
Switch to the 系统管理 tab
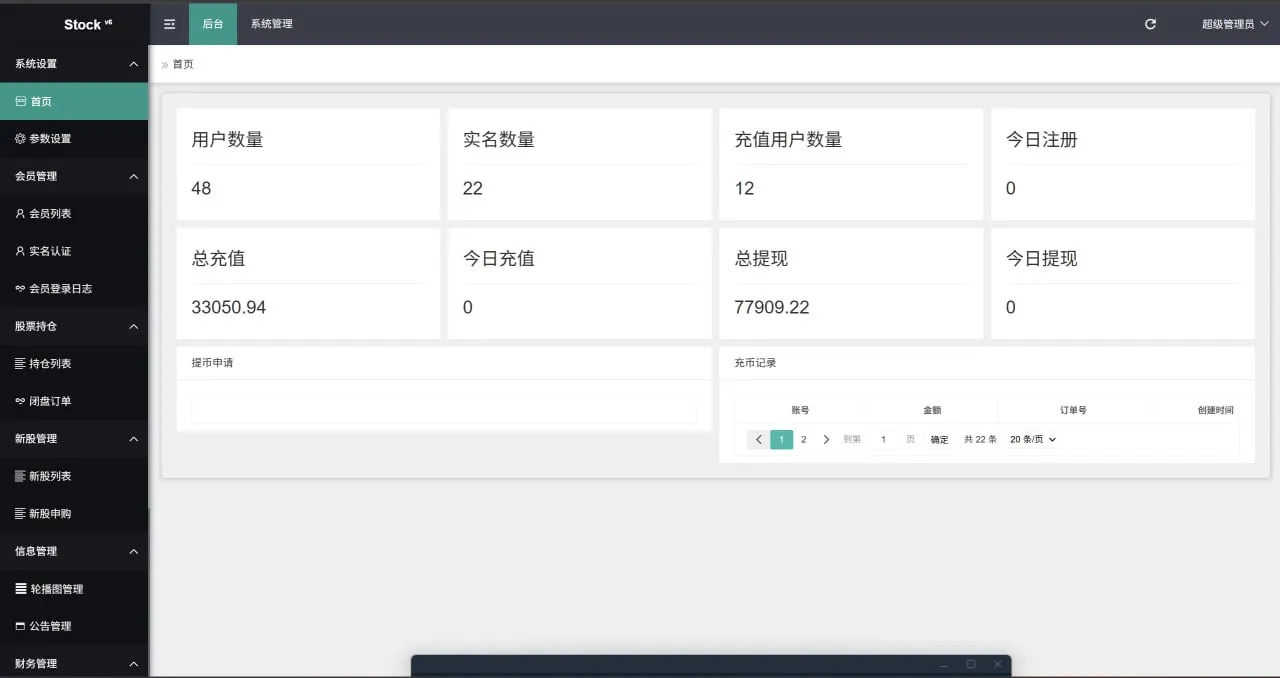[x=271, y=22]
